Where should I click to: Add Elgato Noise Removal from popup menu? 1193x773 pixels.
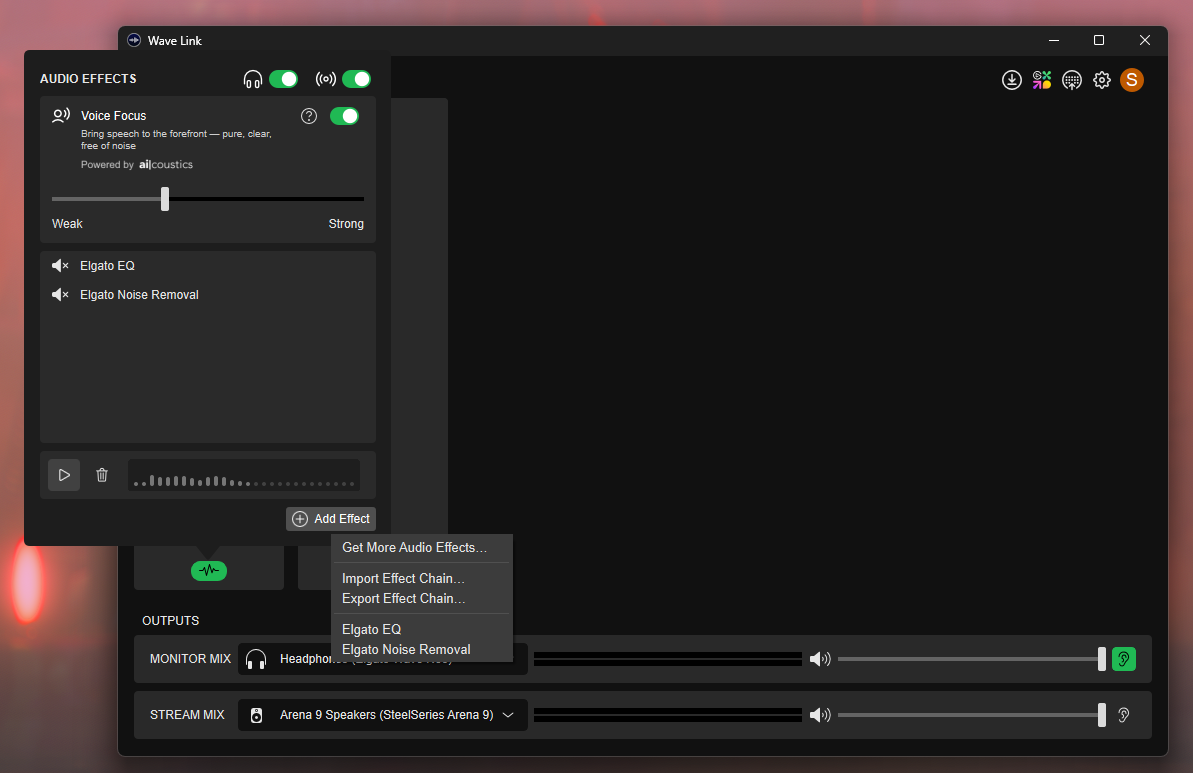point(406,650)
